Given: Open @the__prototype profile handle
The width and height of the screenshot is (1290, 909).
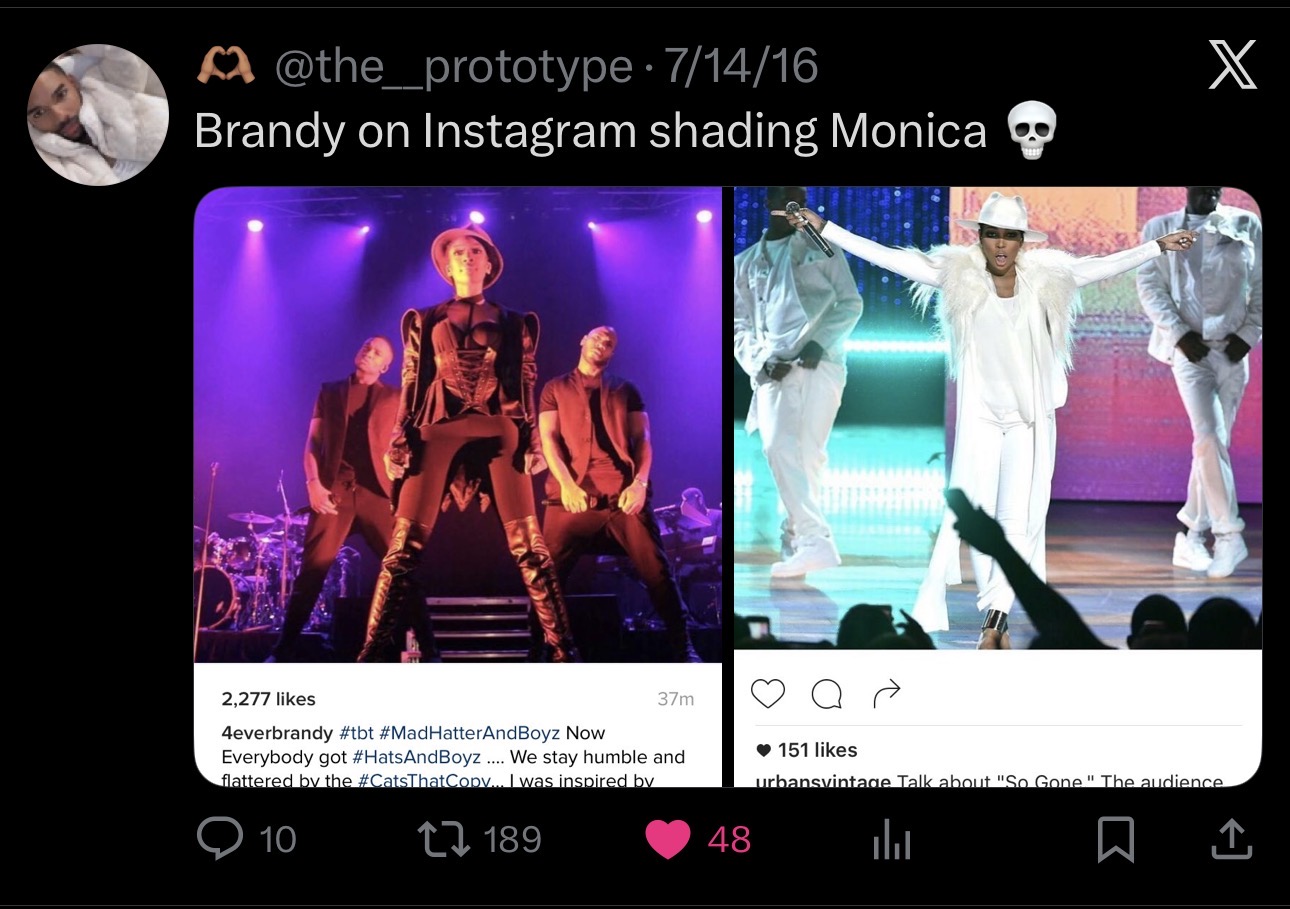Looking at the screenshot, I should [x=452, y=67].
